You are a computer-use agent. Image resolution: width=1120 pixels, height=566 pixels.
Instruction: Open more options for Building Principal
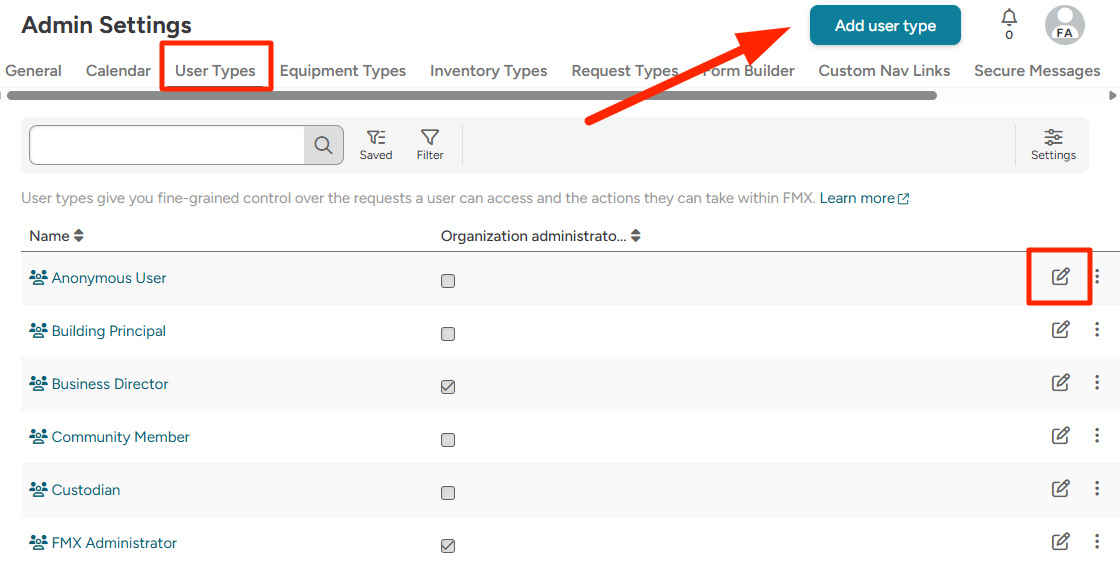click(1097, 330)
